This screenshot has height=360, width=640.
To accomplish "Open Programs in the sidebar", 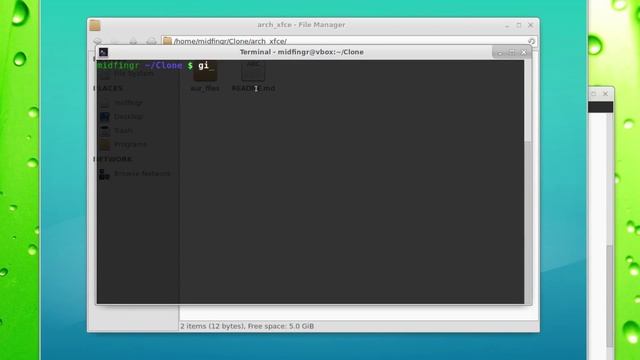I will (x=123, y=144).
